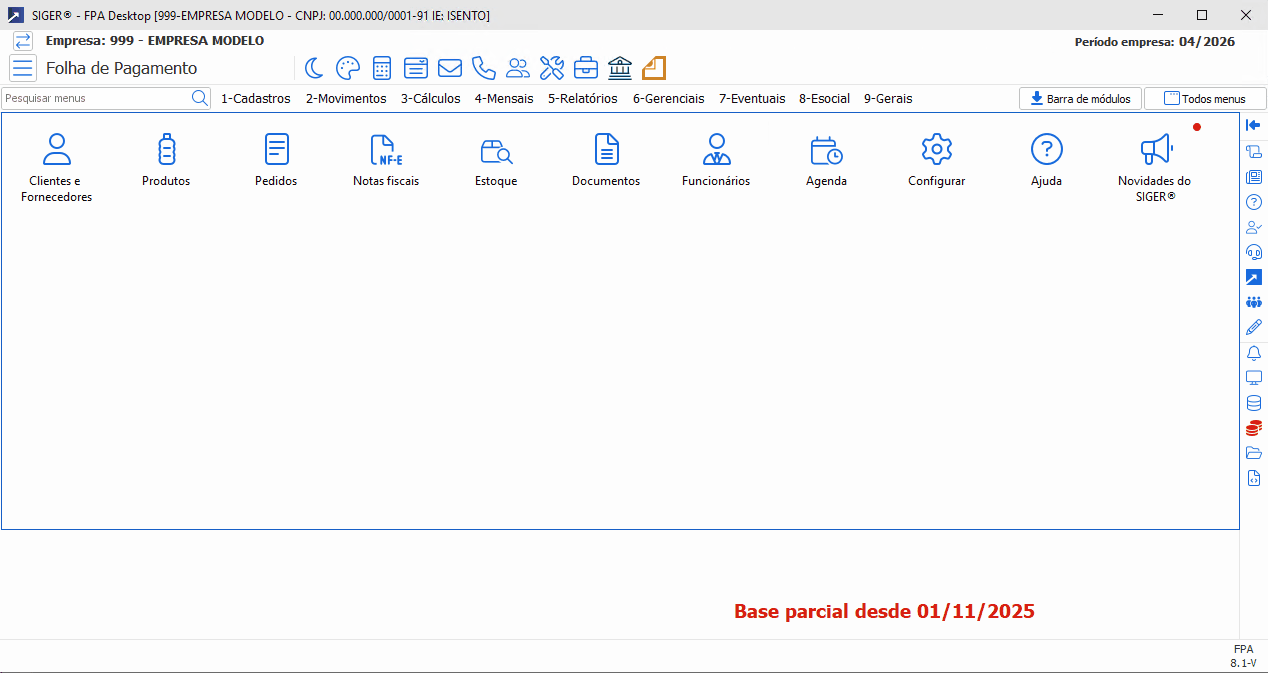This screenshot has height=673, width=1268.
Task: Open the color palette theme icon
Action: click(347, 68)
